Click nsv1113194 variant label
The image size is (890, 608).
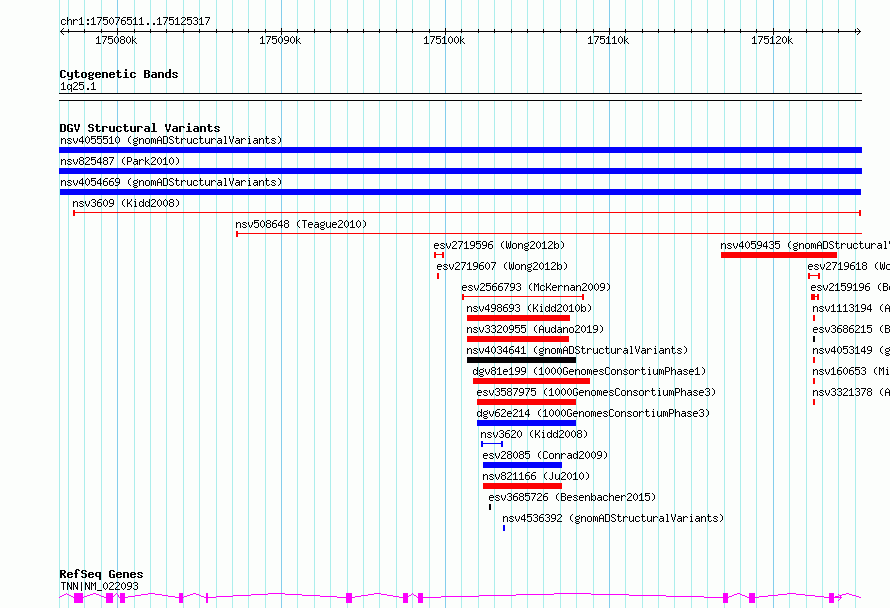[851, 308]
